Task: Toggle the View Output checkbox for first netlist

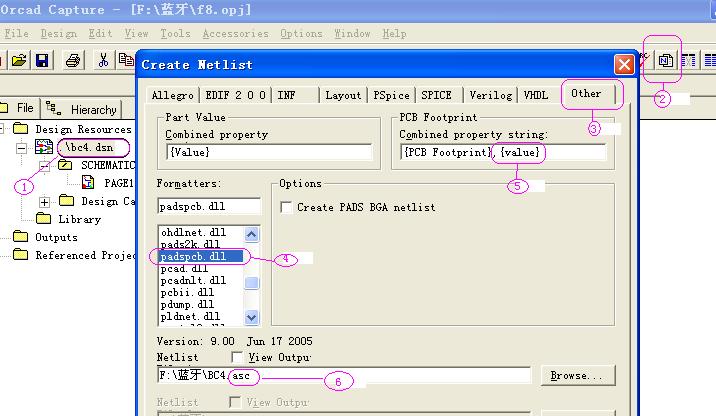Action: pyautogui.click(x=237, y=357)
